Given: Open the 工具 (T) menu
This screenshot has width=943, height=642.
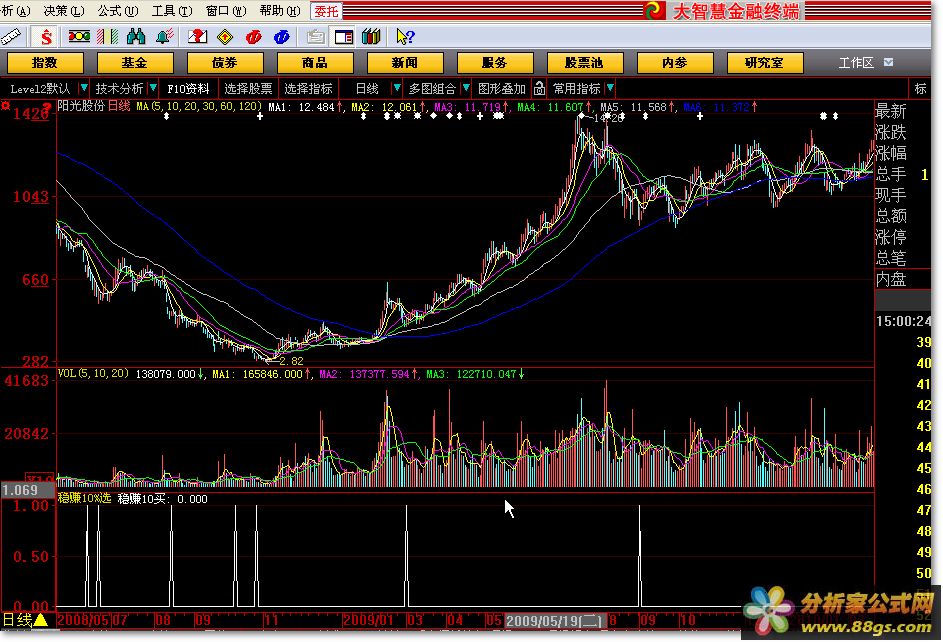Looking at the screenshot, I should pos(171,11).
